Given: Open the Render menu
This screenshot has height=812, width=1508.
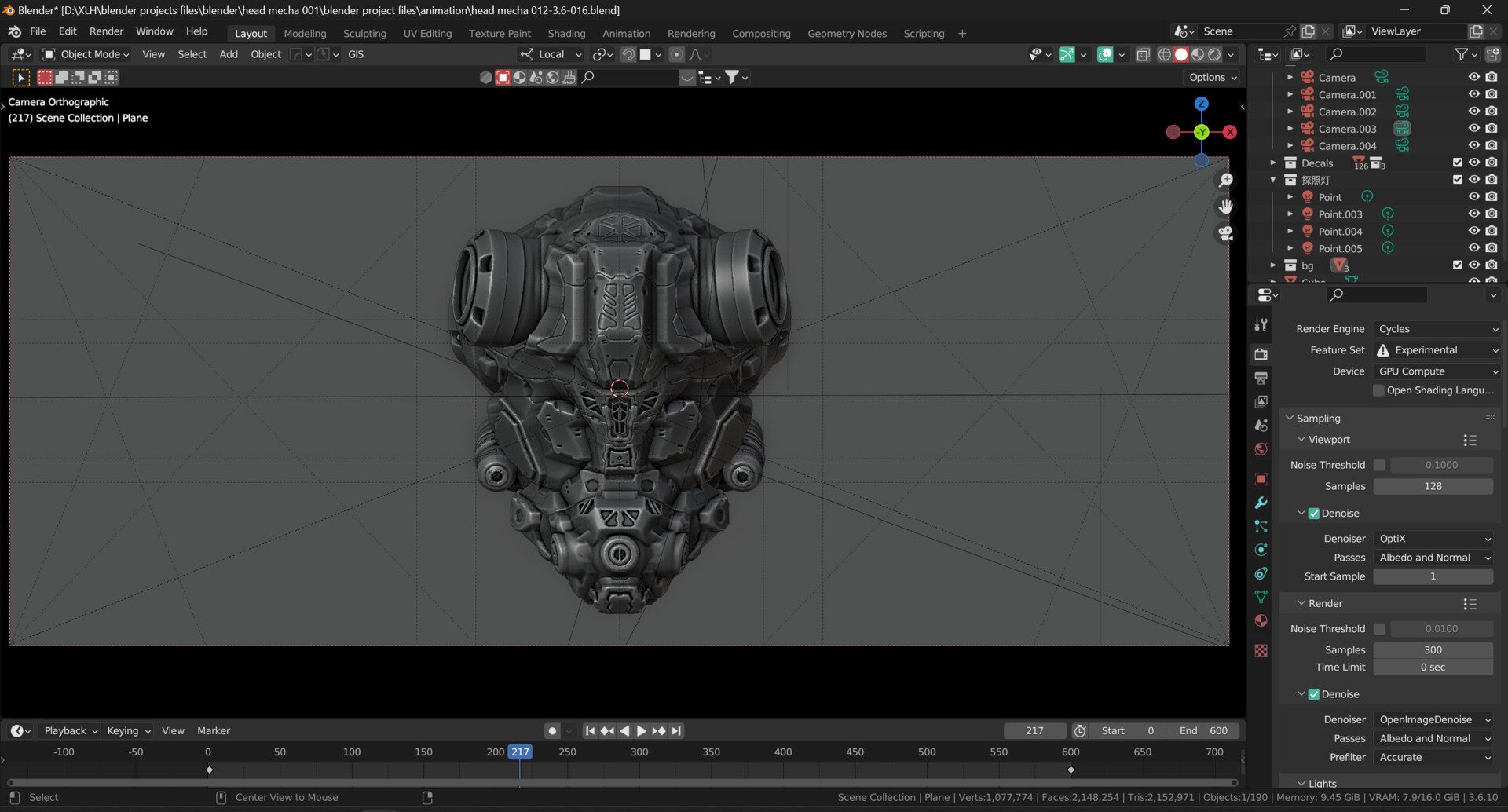Looking at the screenshot, I should (106, 31).
